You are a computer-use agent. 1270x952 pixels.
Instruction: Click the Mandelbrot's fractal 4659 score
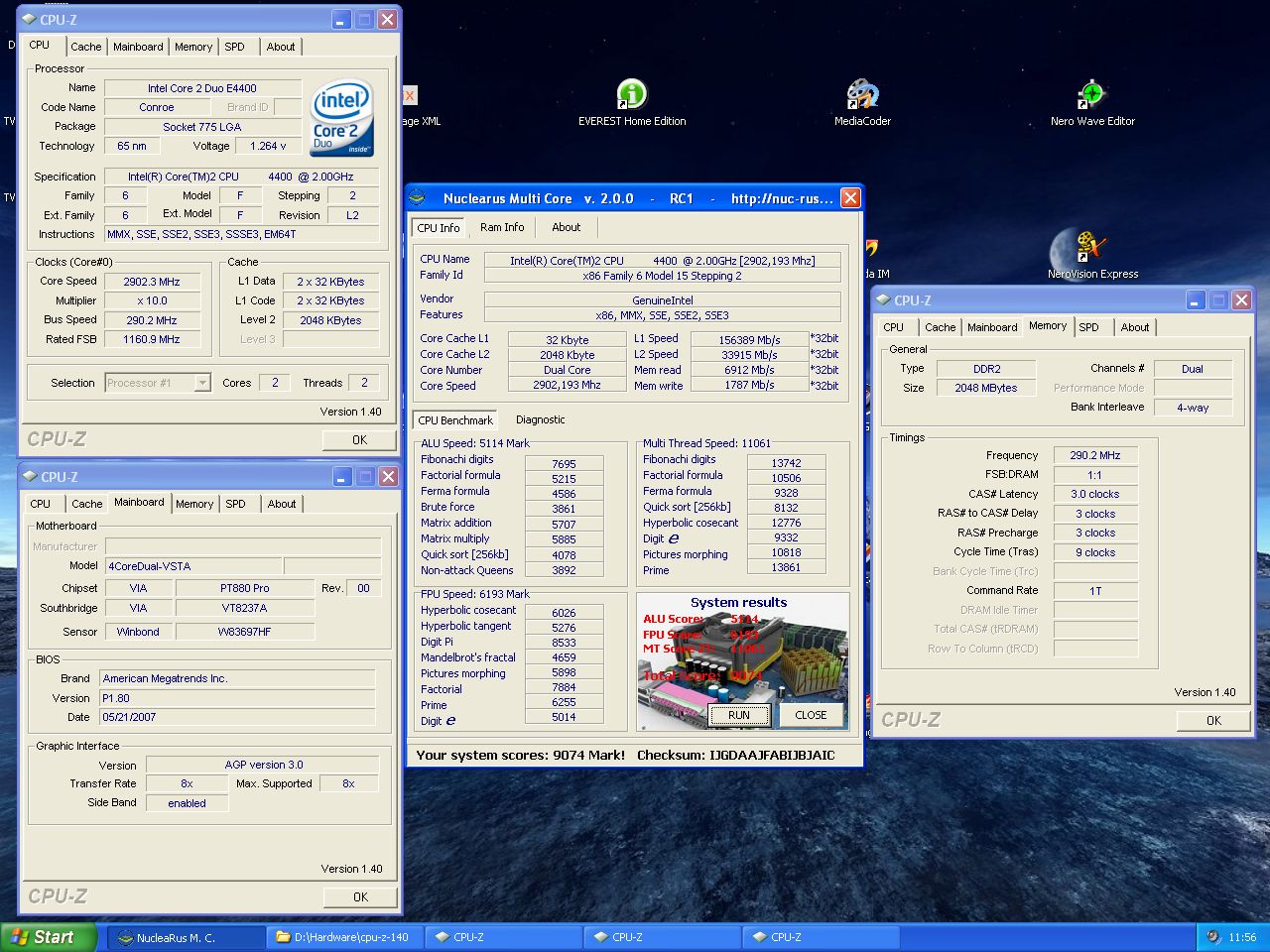pyautogui.click(x=565, y=657)
